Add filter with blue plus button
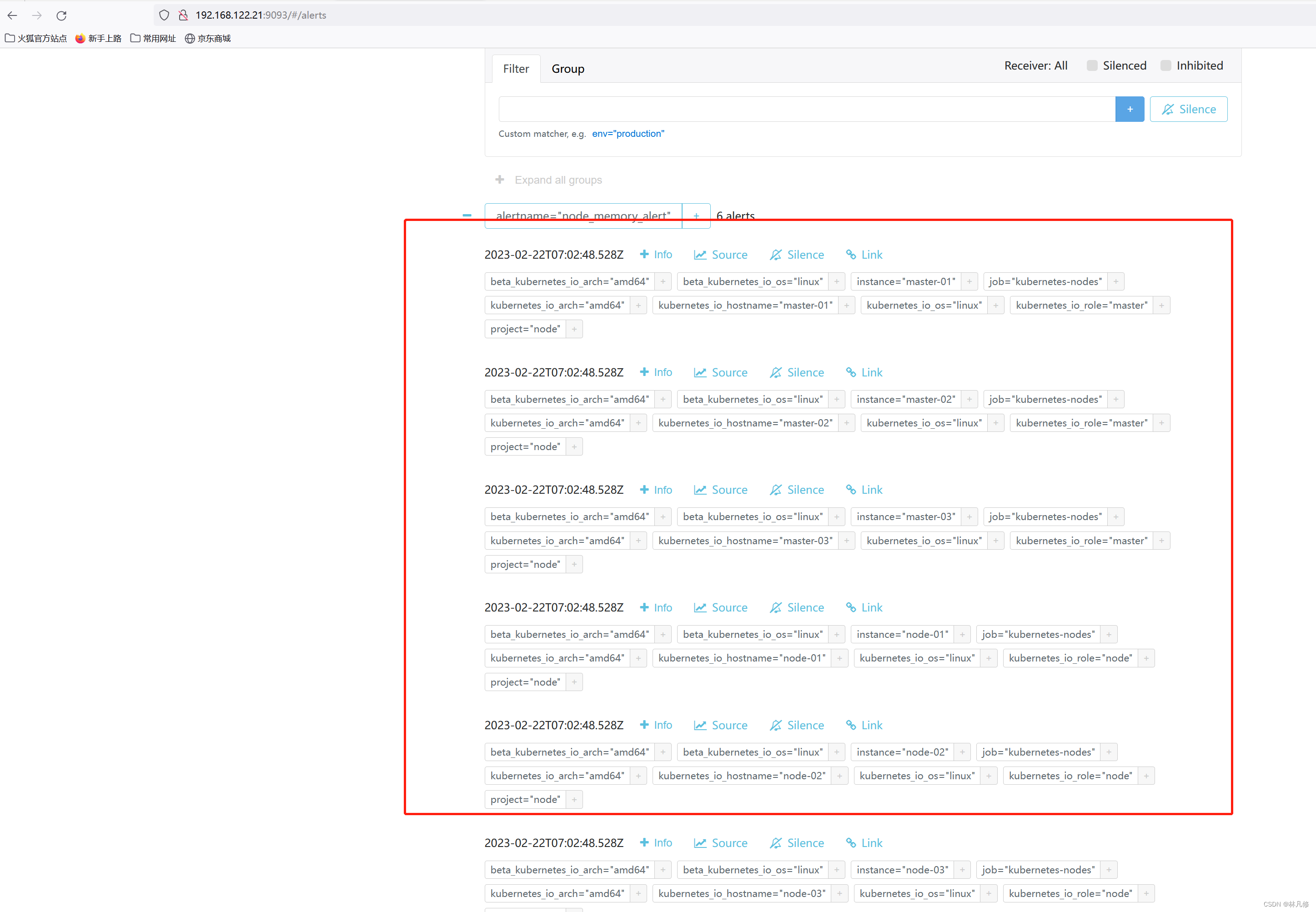Viewport: 1316px width, 912px height. [1130, 109]
